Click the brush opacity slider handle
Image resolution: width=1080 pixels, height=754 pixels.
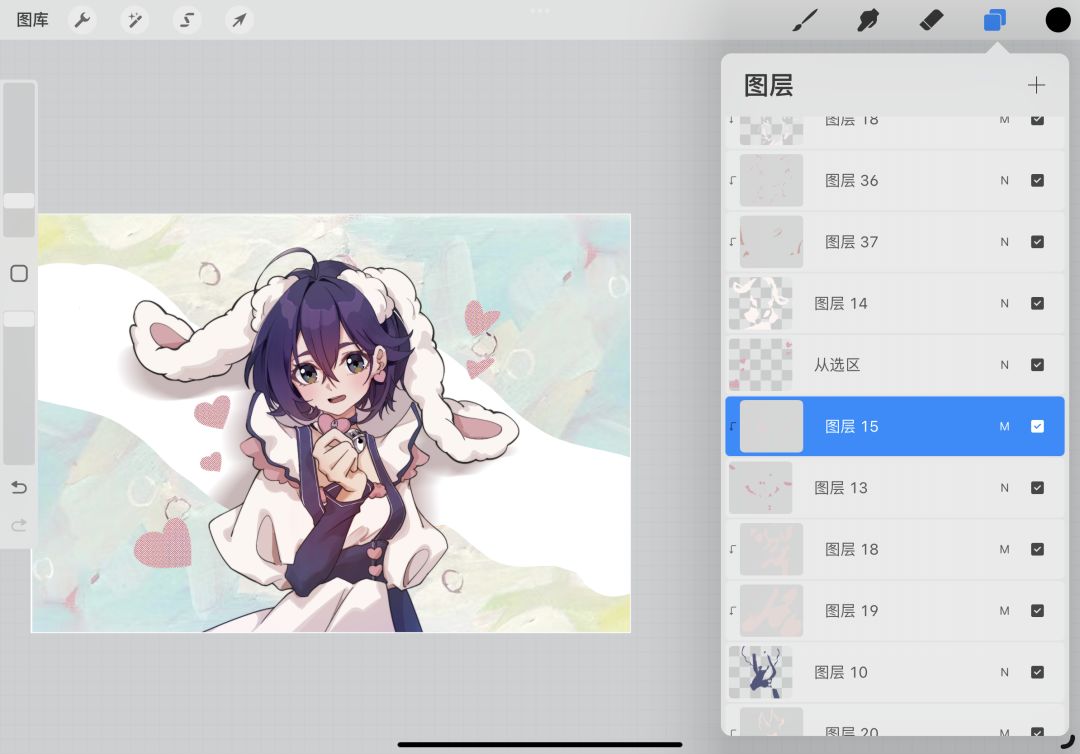pos(19,319)
